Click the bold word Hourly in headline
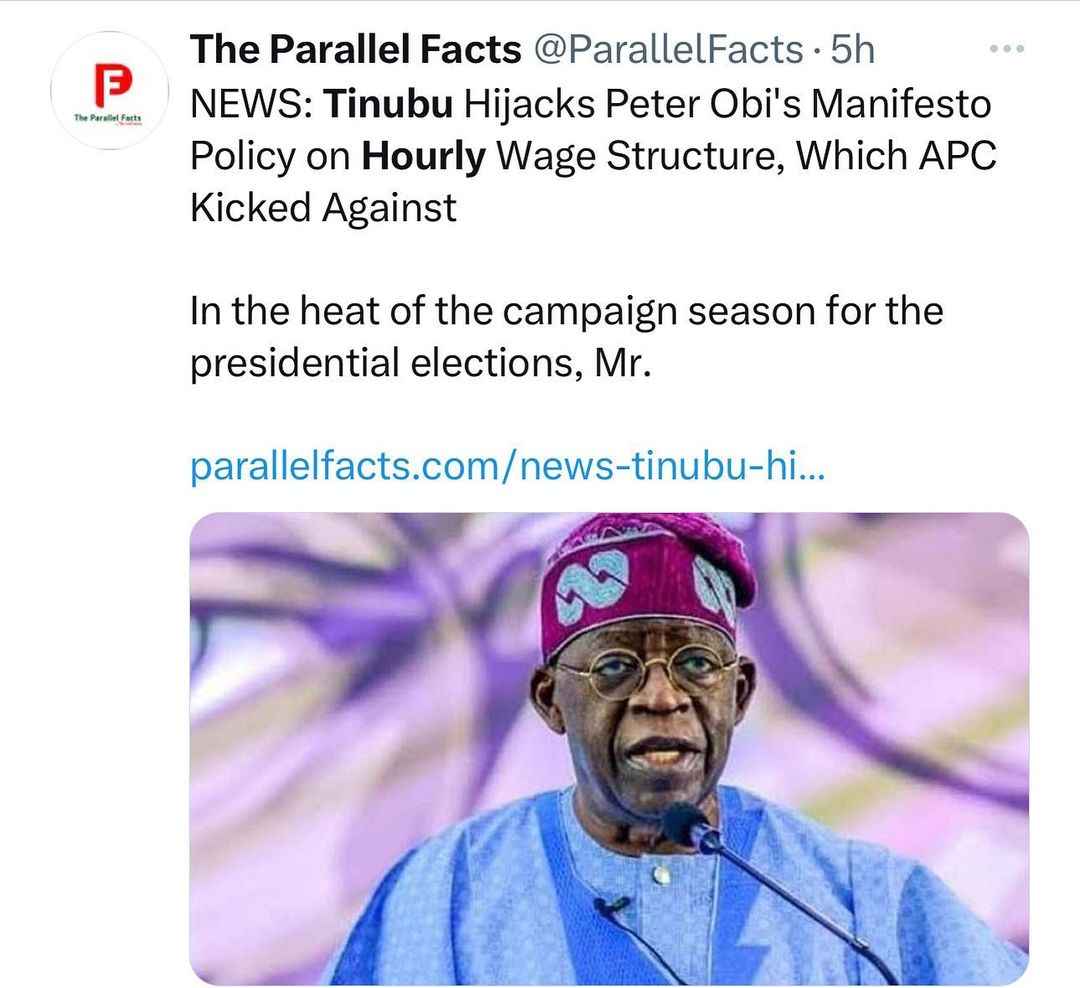 (x=424, y=156)
